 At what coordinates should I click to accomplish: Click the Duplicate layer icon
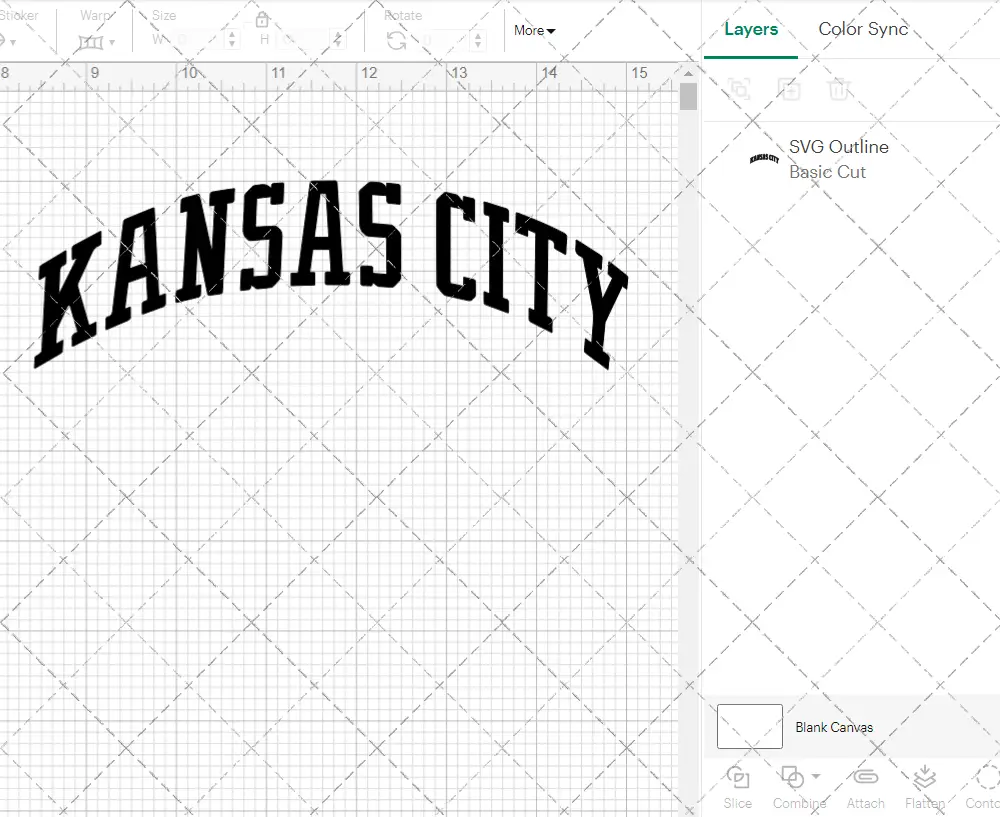click(x=790, y=89)
